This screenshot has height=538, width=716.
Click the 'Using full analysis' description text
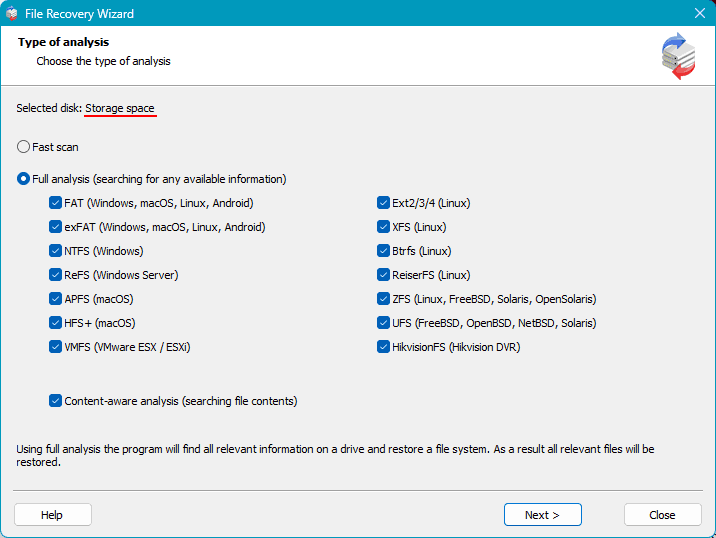pos(335,455)
